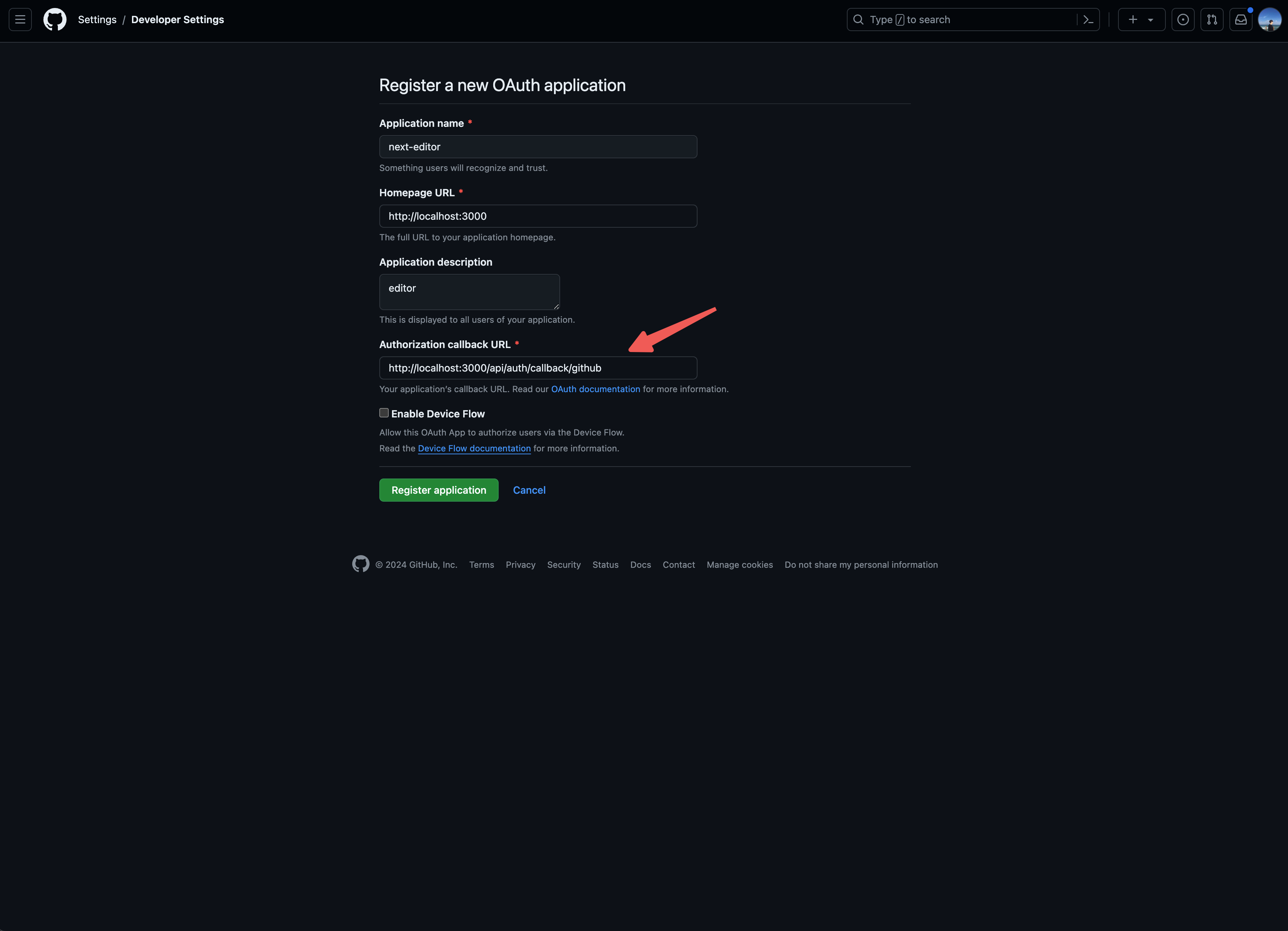Image resolution: width=1288 pixels, height=931 pixels.
Task: Open the Device Flow documentation link
Action: (474, 449)
